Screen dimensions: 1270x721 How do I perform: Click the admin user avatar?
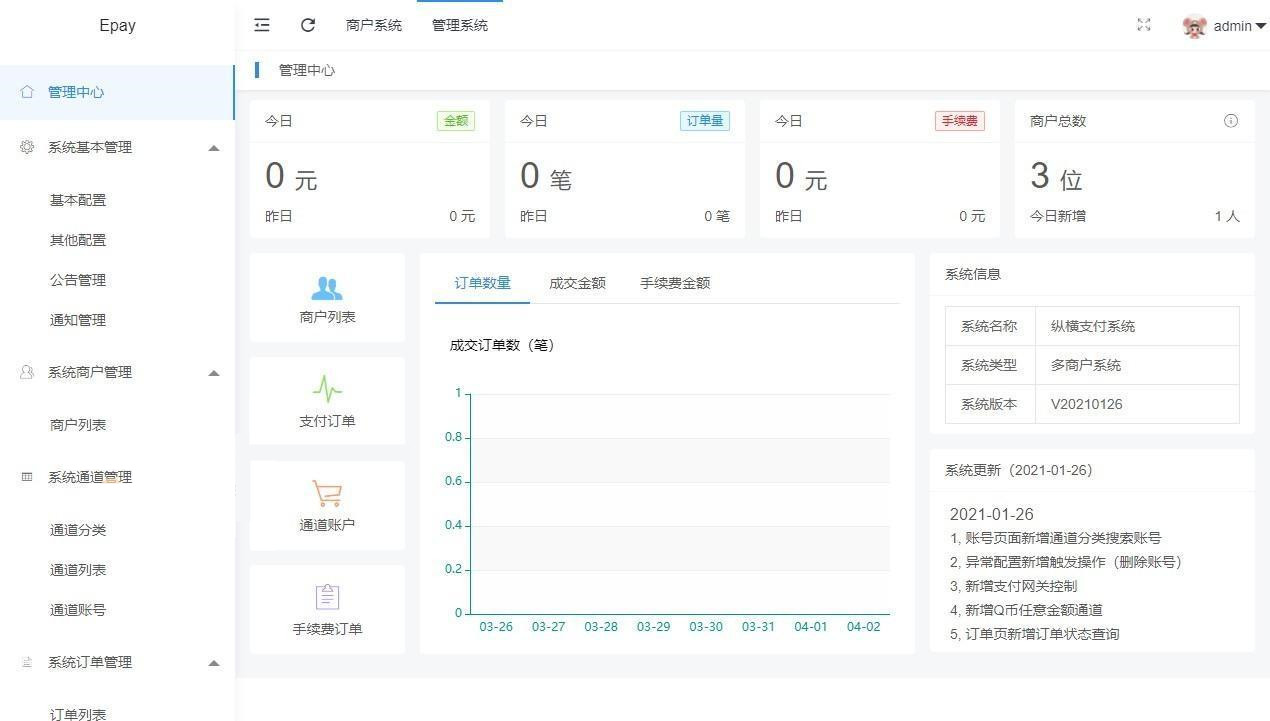coord(1194,27)
